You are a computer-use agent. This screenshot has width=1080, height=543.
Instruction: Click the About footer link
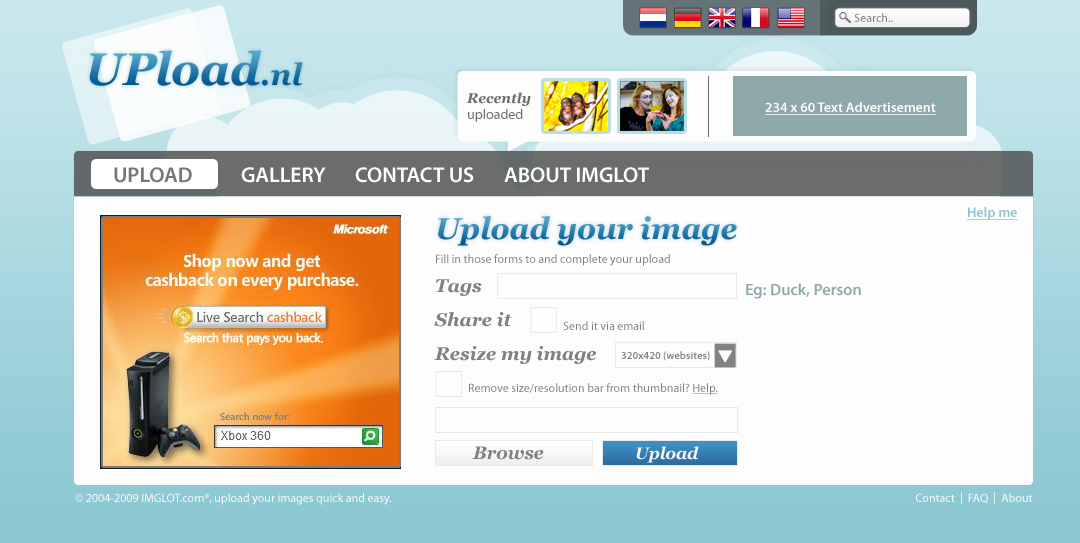point(1017,498)
